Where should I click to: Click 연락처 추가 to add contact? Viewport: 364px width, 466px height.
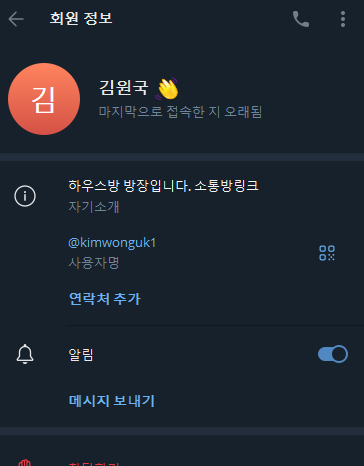(x=105, y=298)
